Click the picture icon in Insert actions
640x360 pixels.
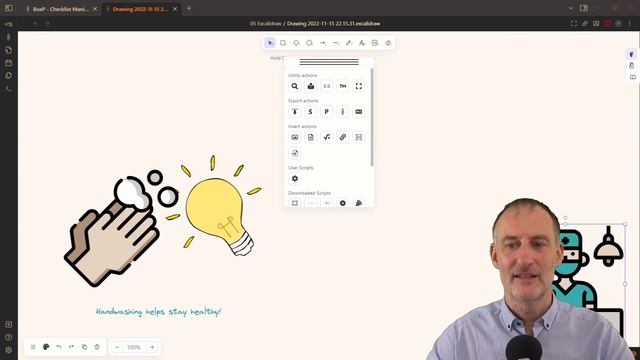pos(295,137)
